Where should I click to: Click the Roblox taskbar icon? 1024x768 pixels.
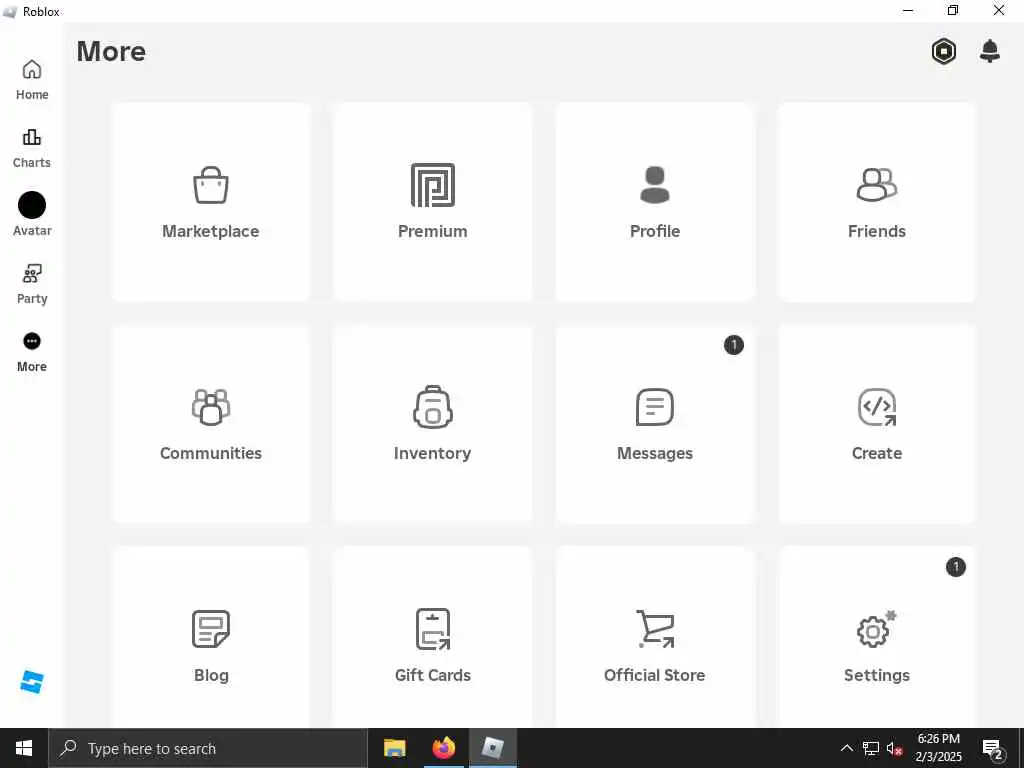click(x=493, y=748)
